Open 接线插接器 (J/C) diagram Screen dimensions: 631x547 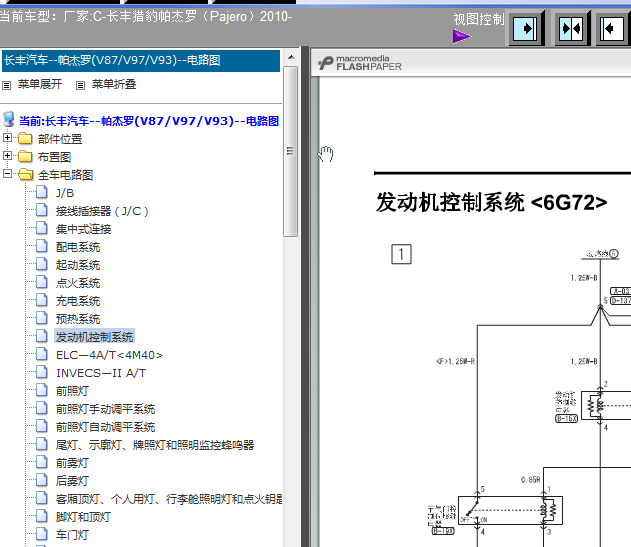102,211
